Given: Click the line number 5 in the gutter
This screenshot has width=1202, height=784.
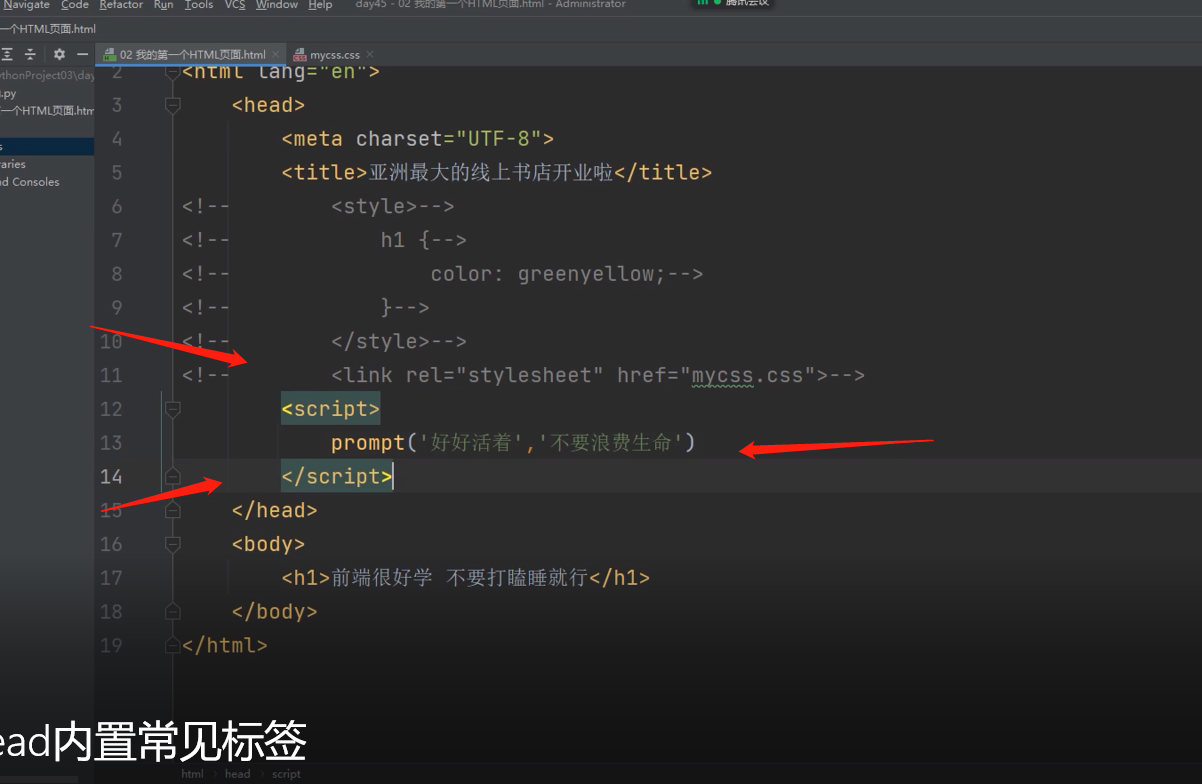Looking at the screenshot, I should click(117, 172).
